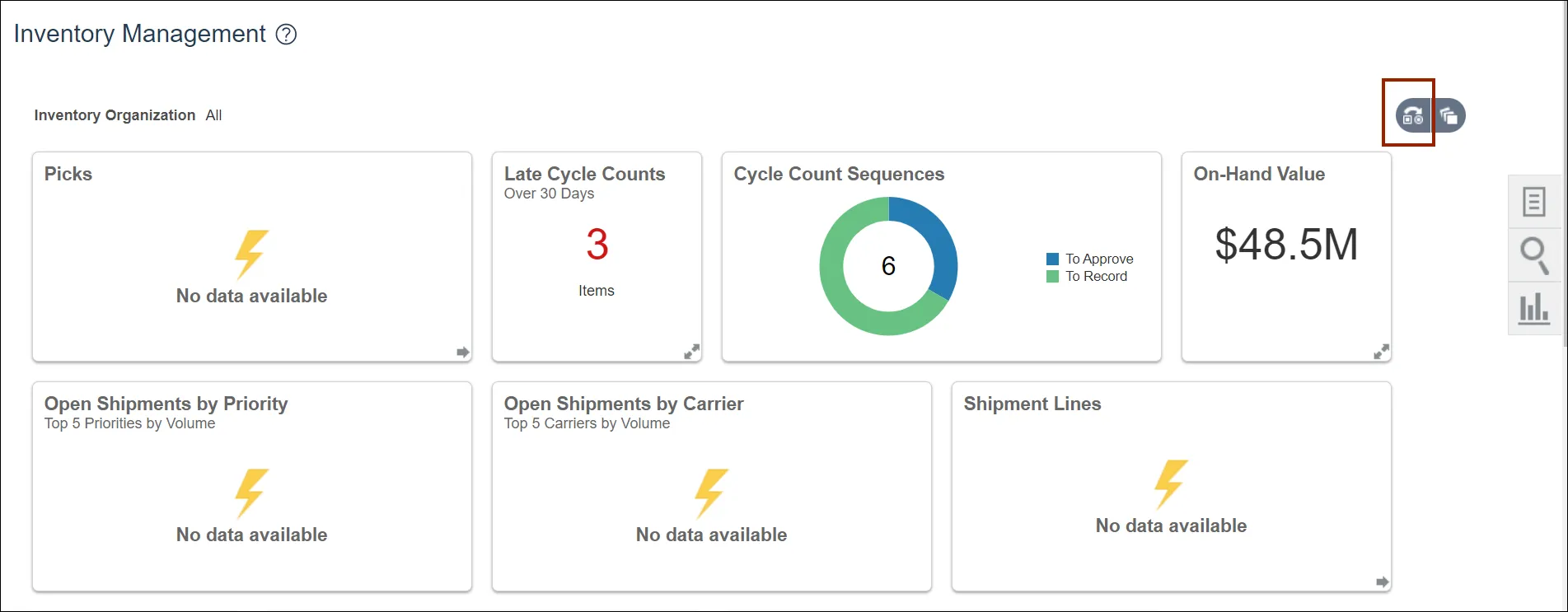Open the Inventory Management help icon
Image resolution: width=1568 pixels, height=612 pixels.
pyautogui.click(x=286, y=35)
